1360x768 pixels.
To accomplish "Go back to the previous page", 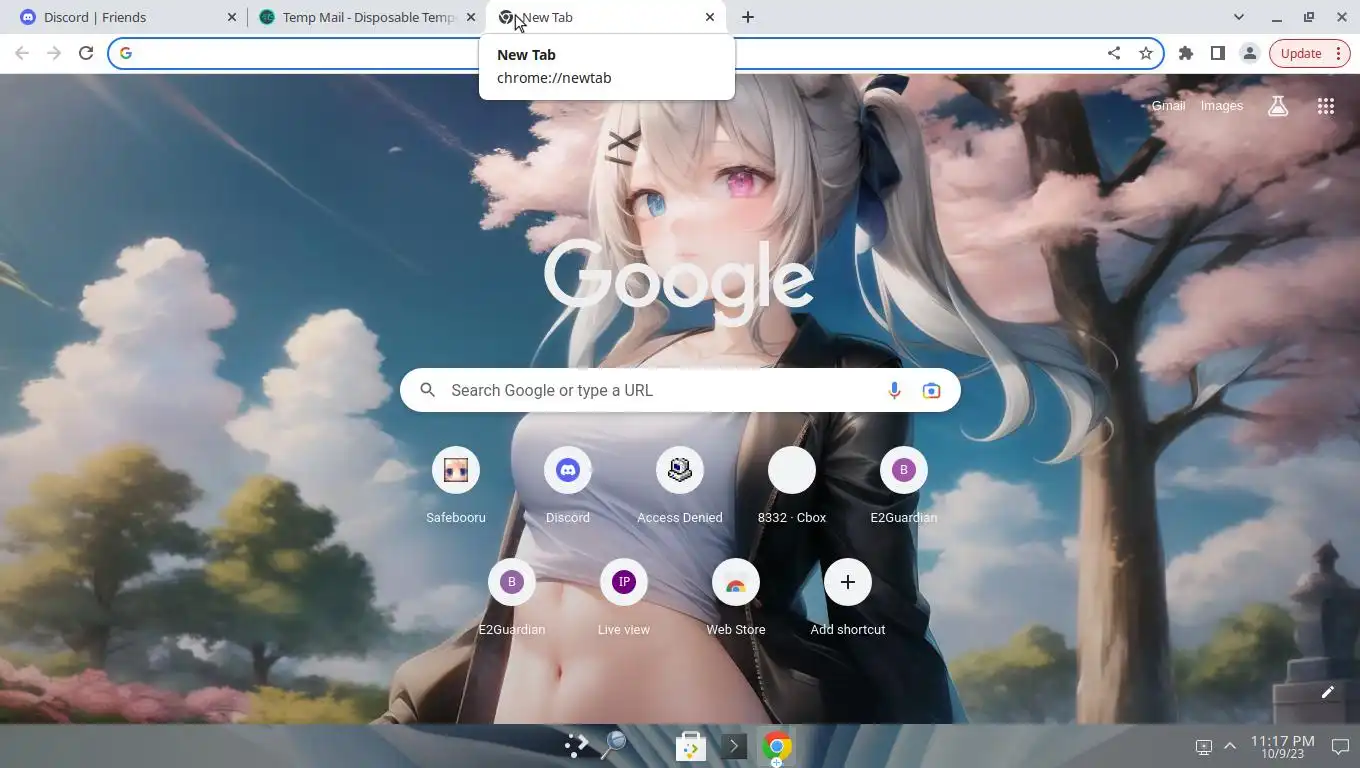I will click(x=22, y=53).
